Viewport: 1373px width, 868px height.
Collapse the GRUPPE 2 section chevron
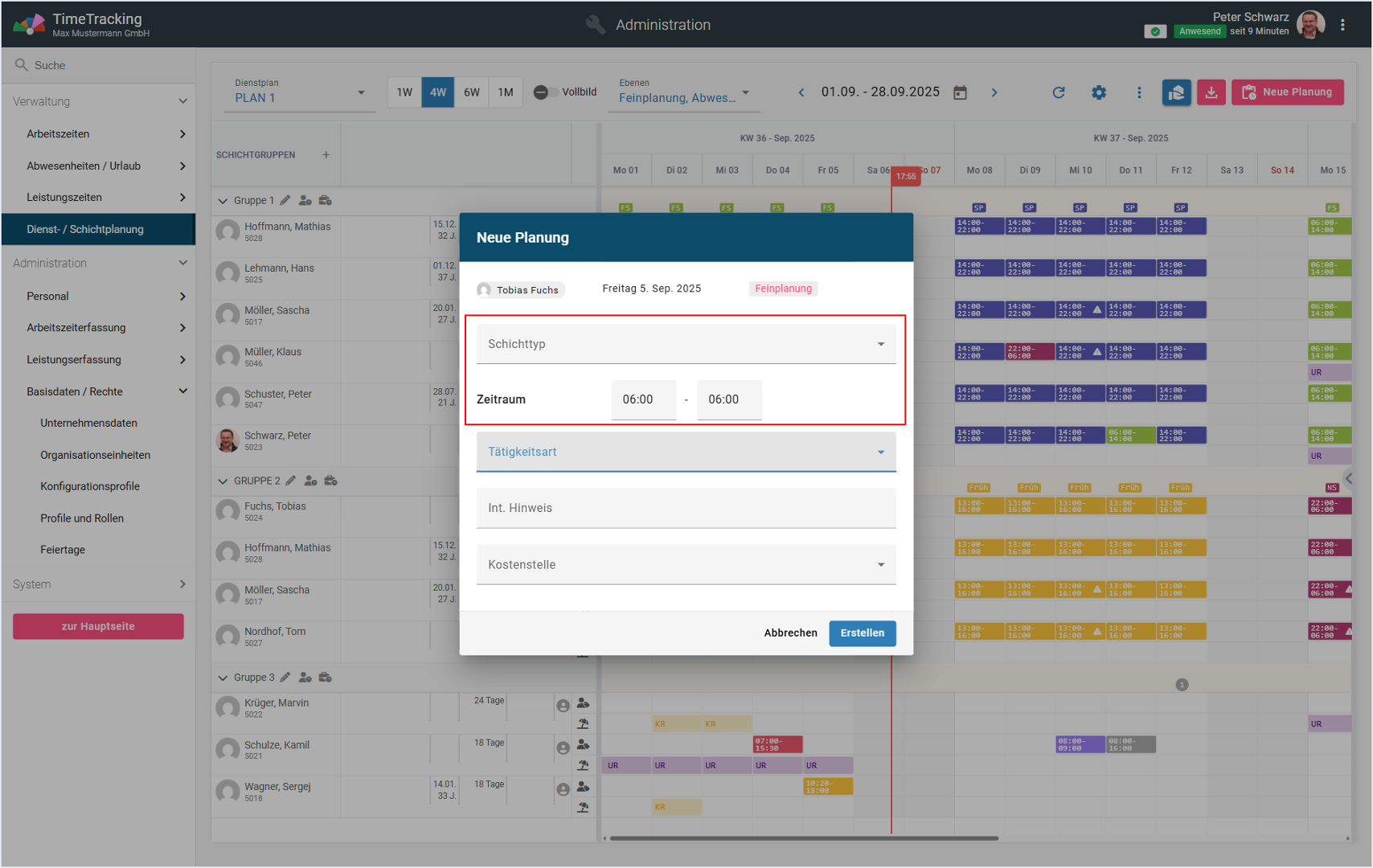click(x=223, y=481)
